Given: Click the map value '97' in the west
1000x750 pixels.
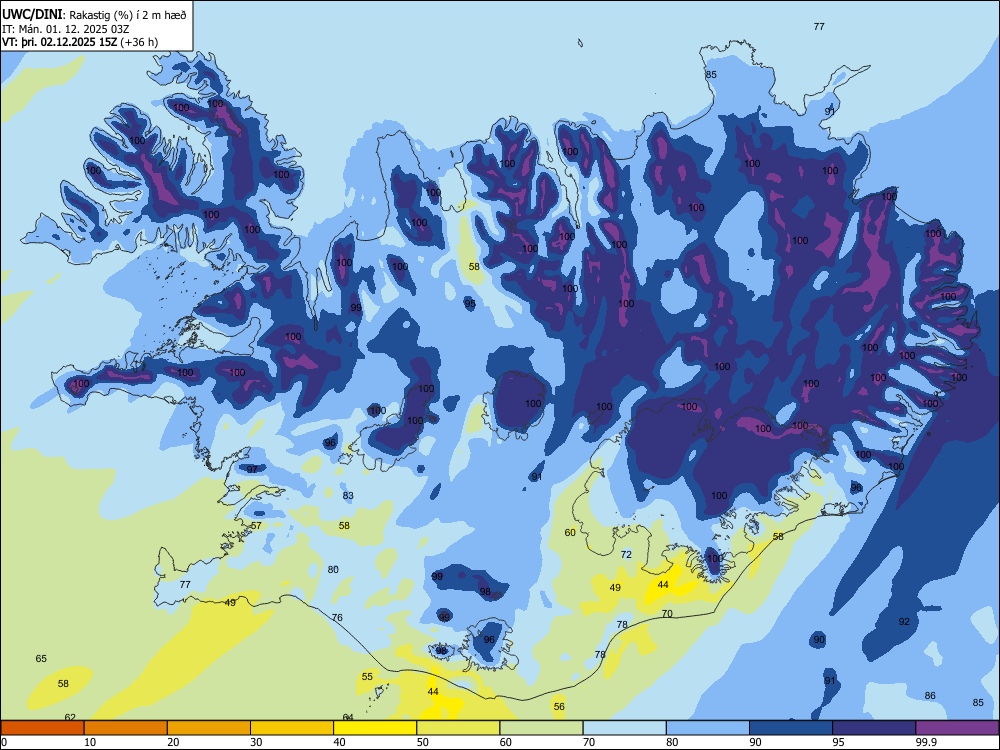Looking at the screenshot, I should [x=253, y=469].
